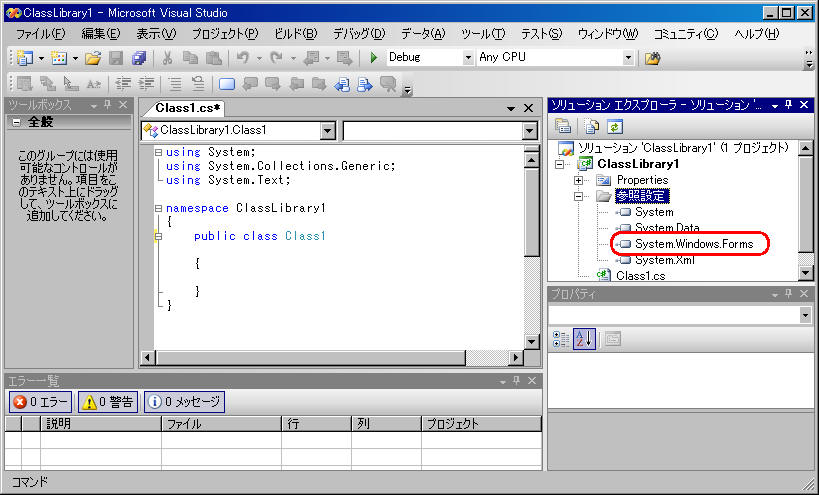Image resolution: width=819 pixels, height=495 pixels.
Task: Toggle the 0 エラー errors filter
Action: coord(40,402)
